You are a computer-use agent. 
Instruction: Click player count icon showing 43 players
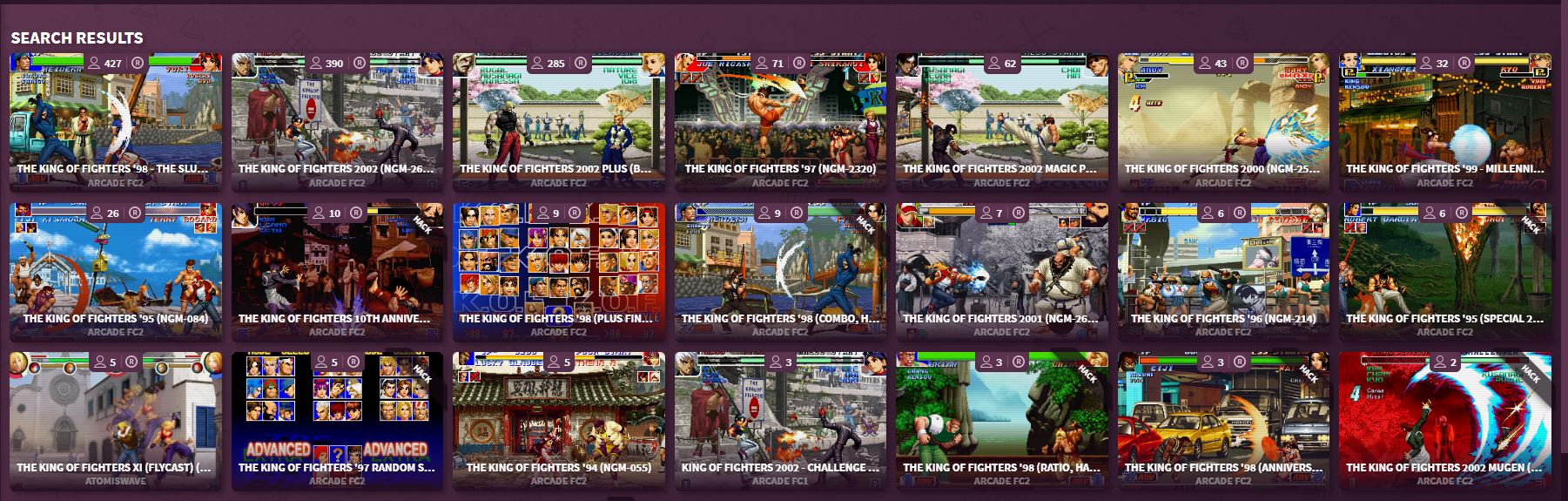1205,63
